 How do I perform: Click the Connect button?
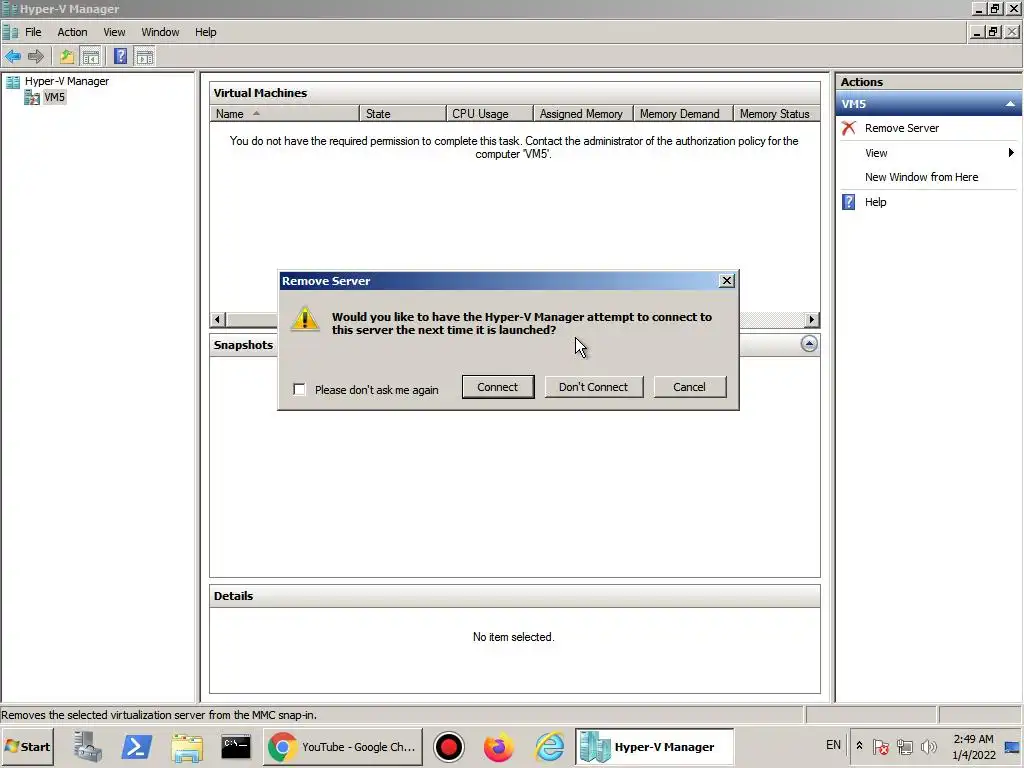(x=498, y=387)
